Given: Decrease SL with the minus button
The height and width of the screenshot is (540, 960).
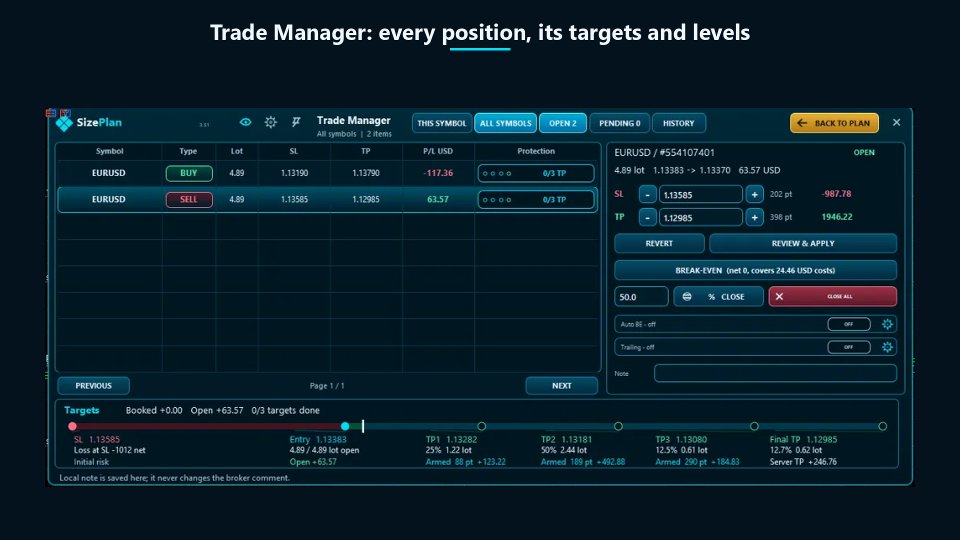Looking at the screenshot, I should click(x=647, y=195).
